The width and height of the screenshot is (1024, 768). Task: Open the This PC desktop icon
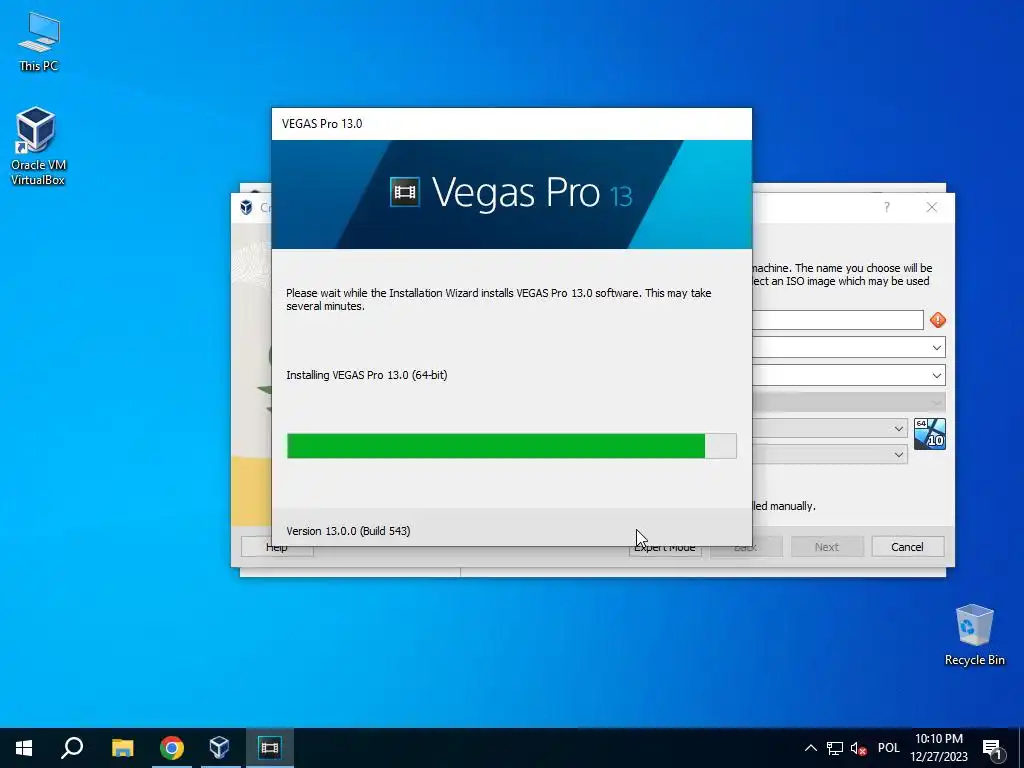coord(39,42)
